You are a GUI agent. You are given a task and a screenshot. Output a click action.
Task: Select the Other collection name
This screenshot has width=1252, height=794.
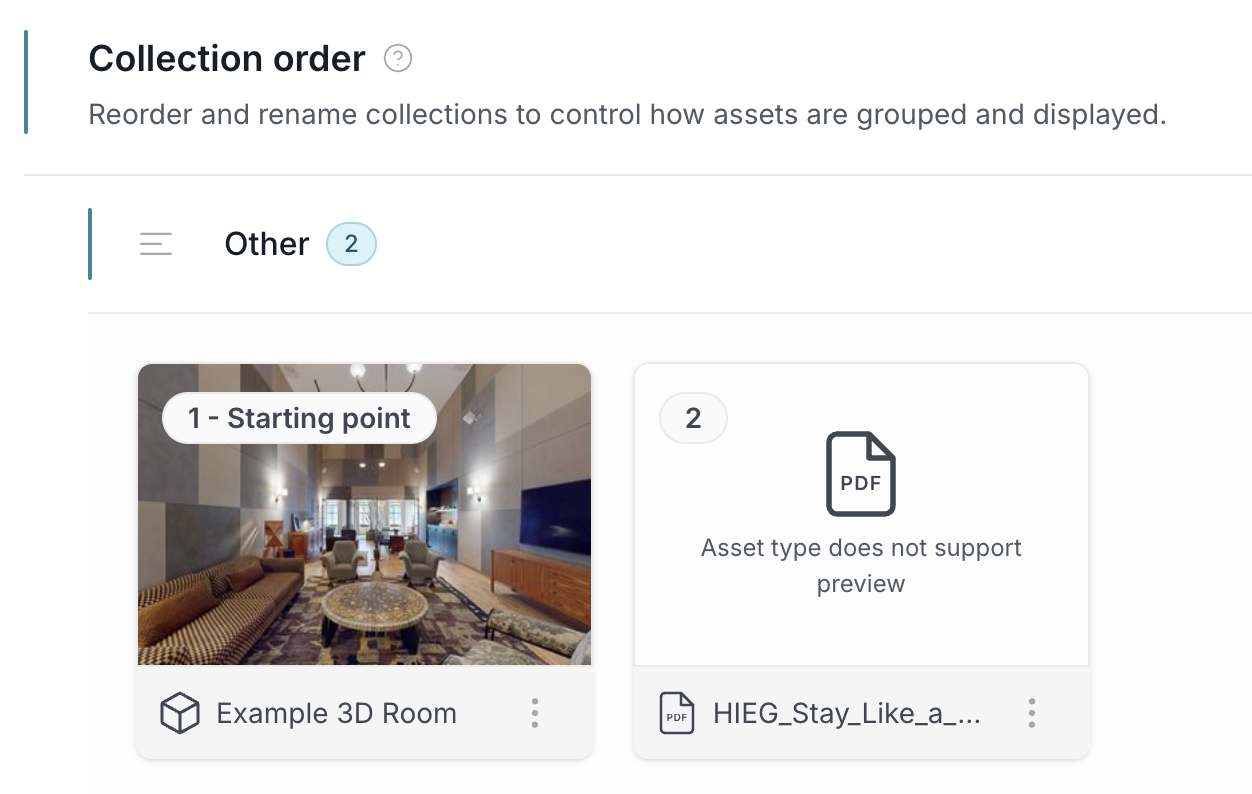tap(267, 244)
